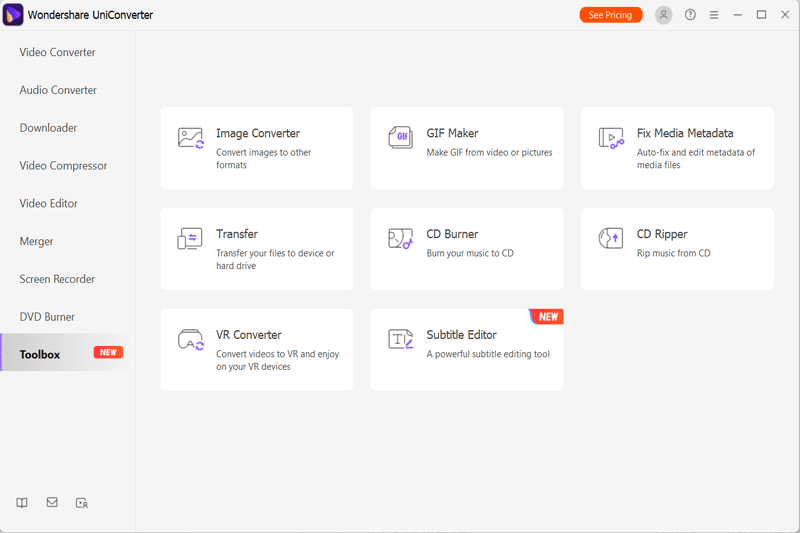Launch the CD Burner tool title
800x533 pixels.
pyautogui.click(x=452, y=234)
